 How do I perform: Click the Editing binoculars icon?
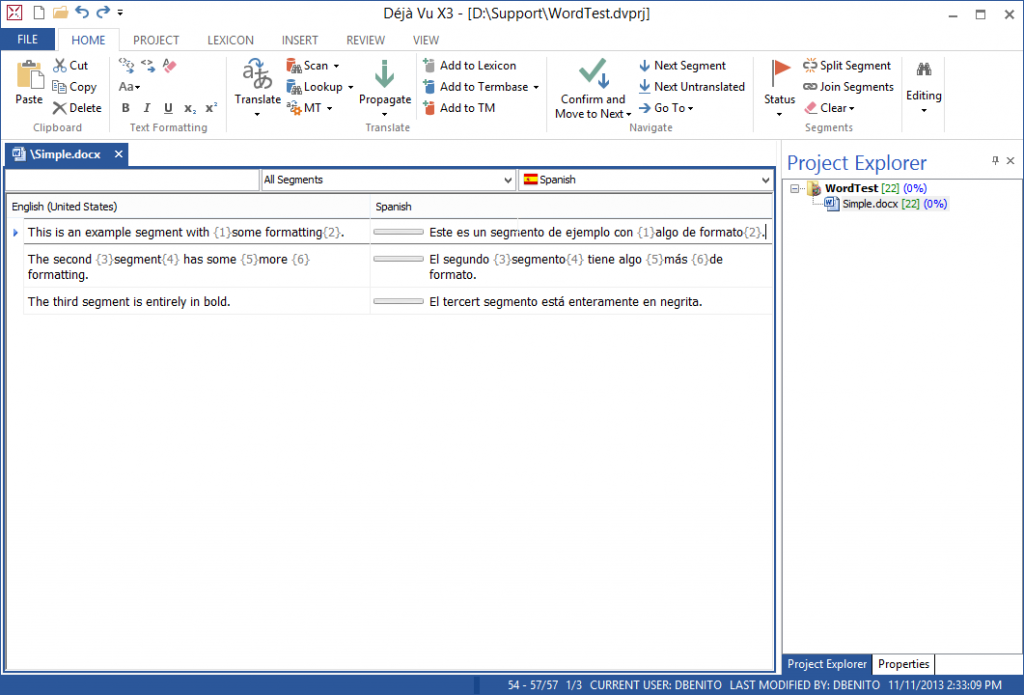pyautogui.click(x=923, y=69)
